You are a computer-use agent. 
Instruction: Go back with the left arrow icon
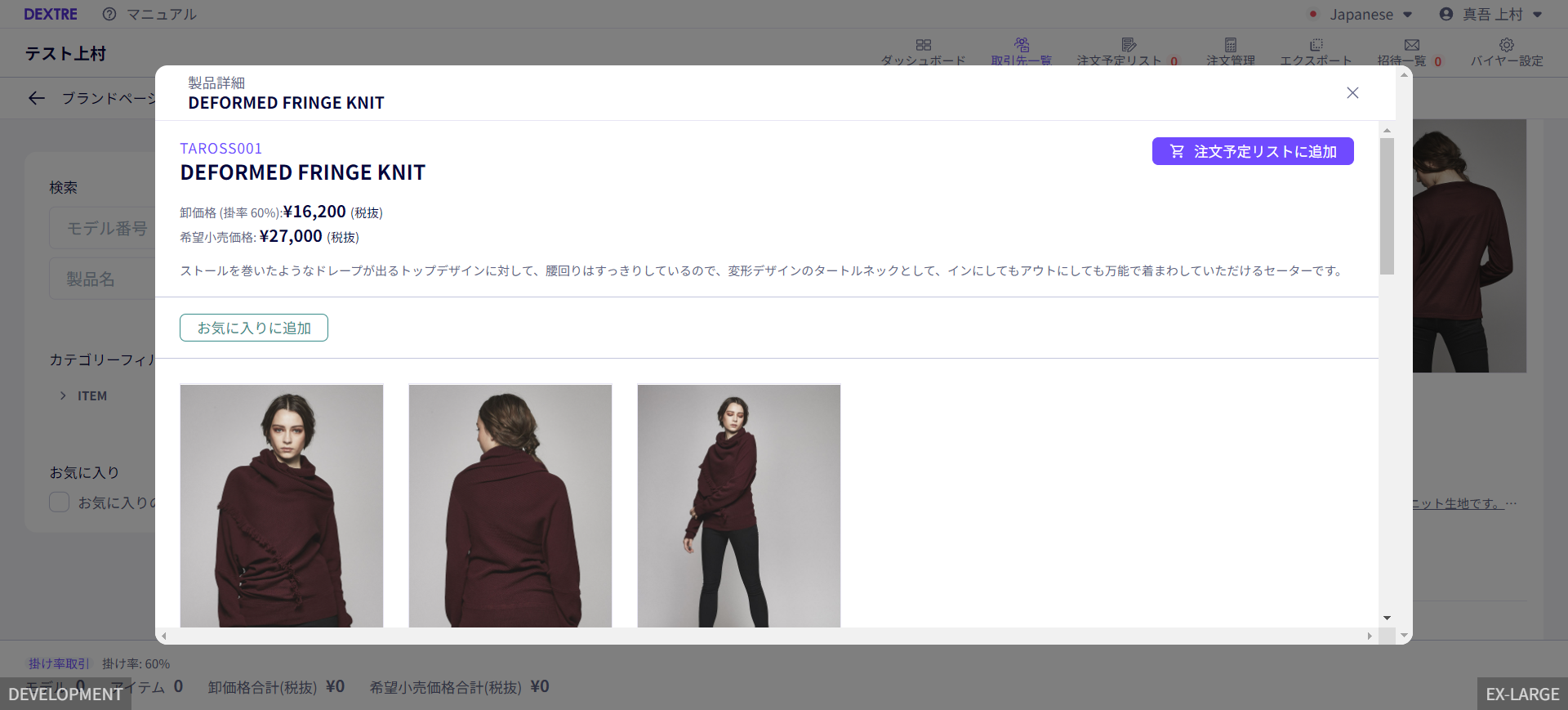pos(37,98)
